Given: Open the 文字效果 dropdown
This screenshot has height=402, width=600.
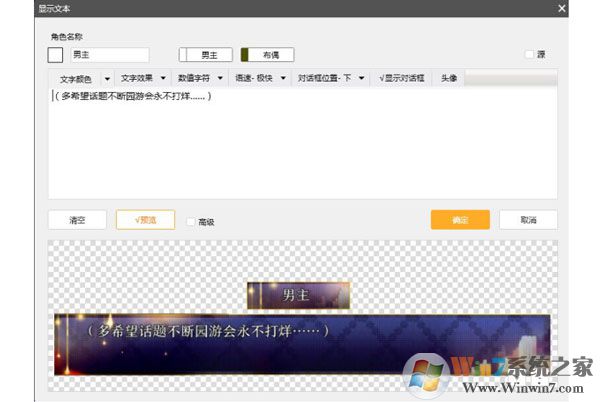Looking at the screenshot, I should 141,77.
